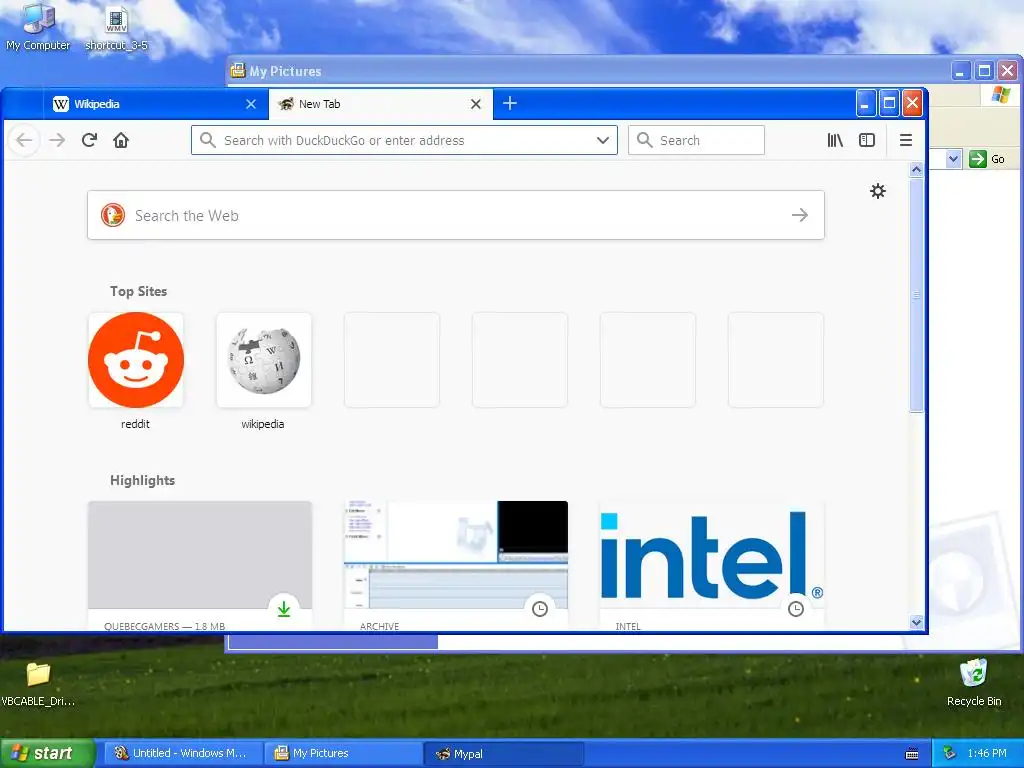The width and height of the screenshot is (1024, 768).
Task: Click the browser vertical scrollbar thumb
Action: (916, 295)
